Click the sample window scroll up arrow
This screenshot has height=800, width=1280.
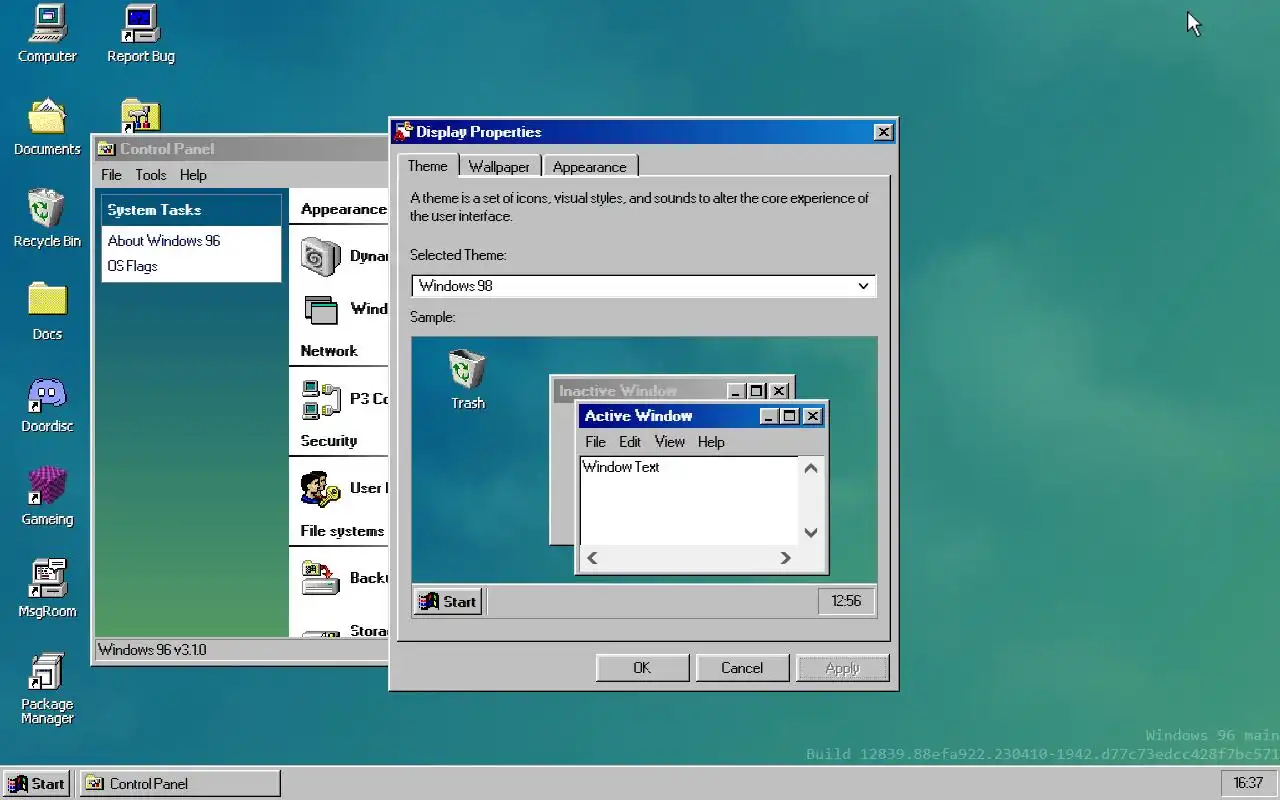click(x=811, y=468)
